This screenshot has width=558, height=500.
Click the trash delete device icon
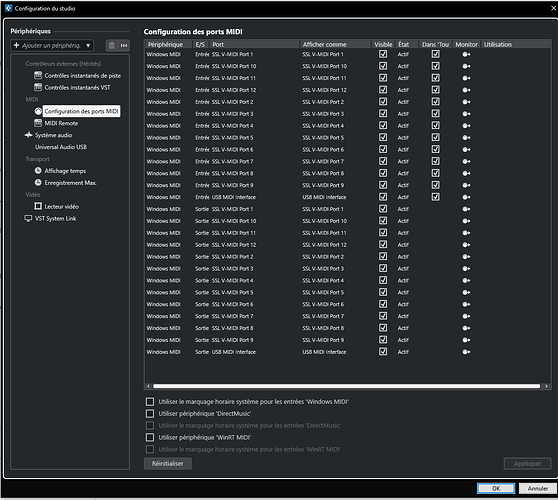[x=112, y=46]
